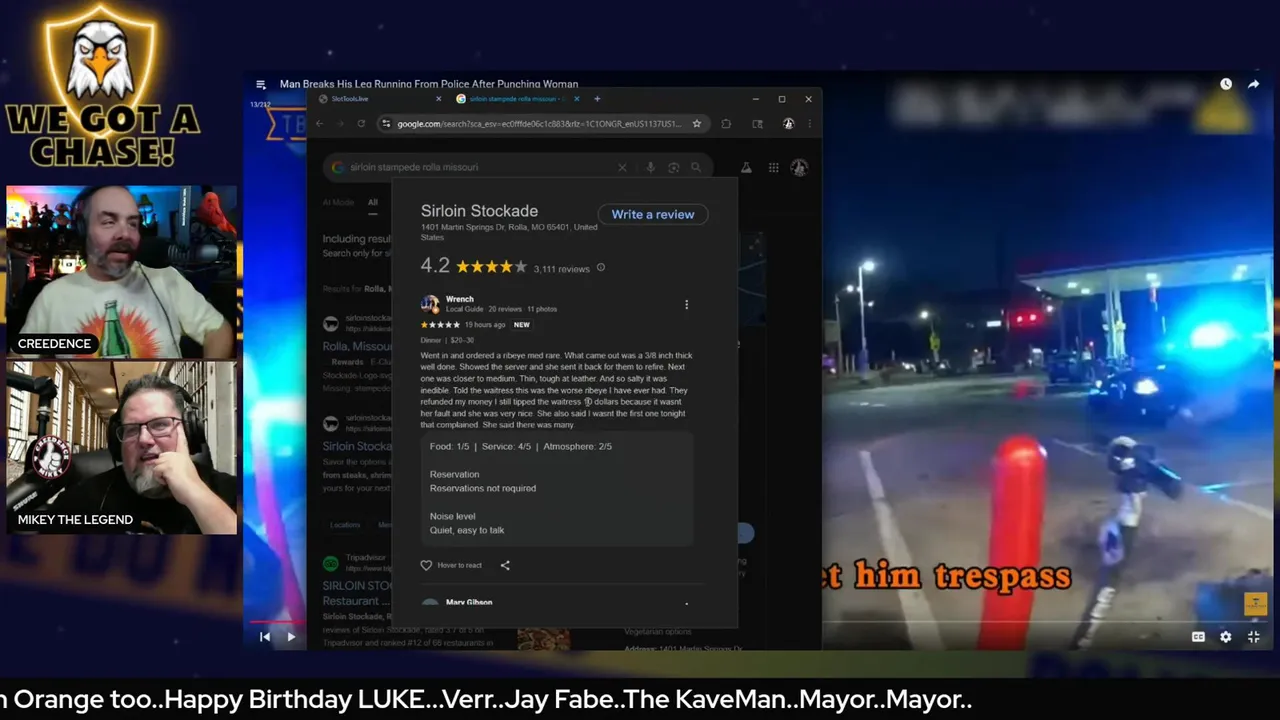The height and width of the screenshot is (720, 1280).
Task: Close the sirloin stampede Google tab
Action: 578,99
